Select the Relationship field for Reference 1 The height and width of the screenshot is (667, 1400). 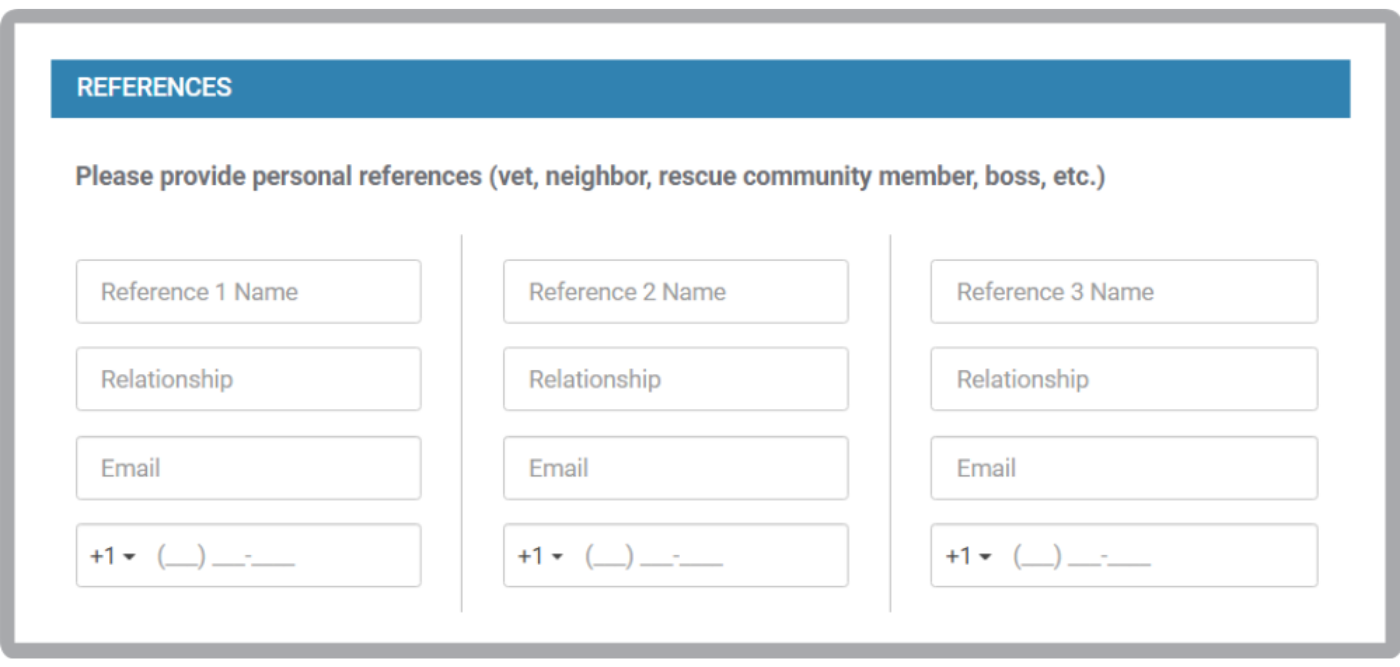[248, 379]
